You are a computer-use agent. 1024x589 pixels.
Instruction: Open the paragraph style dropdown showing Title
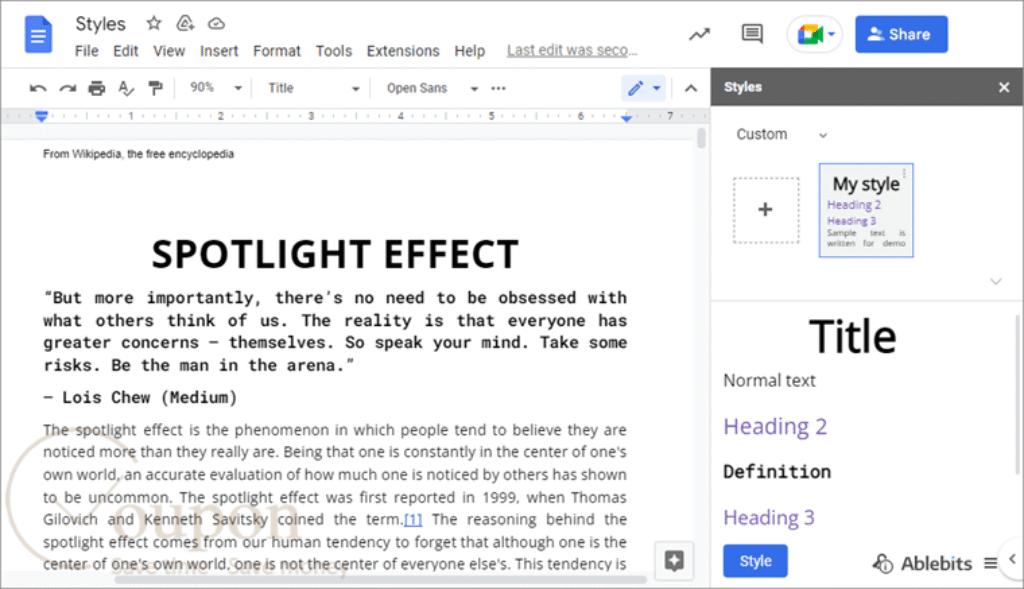(x=313, y=88)
